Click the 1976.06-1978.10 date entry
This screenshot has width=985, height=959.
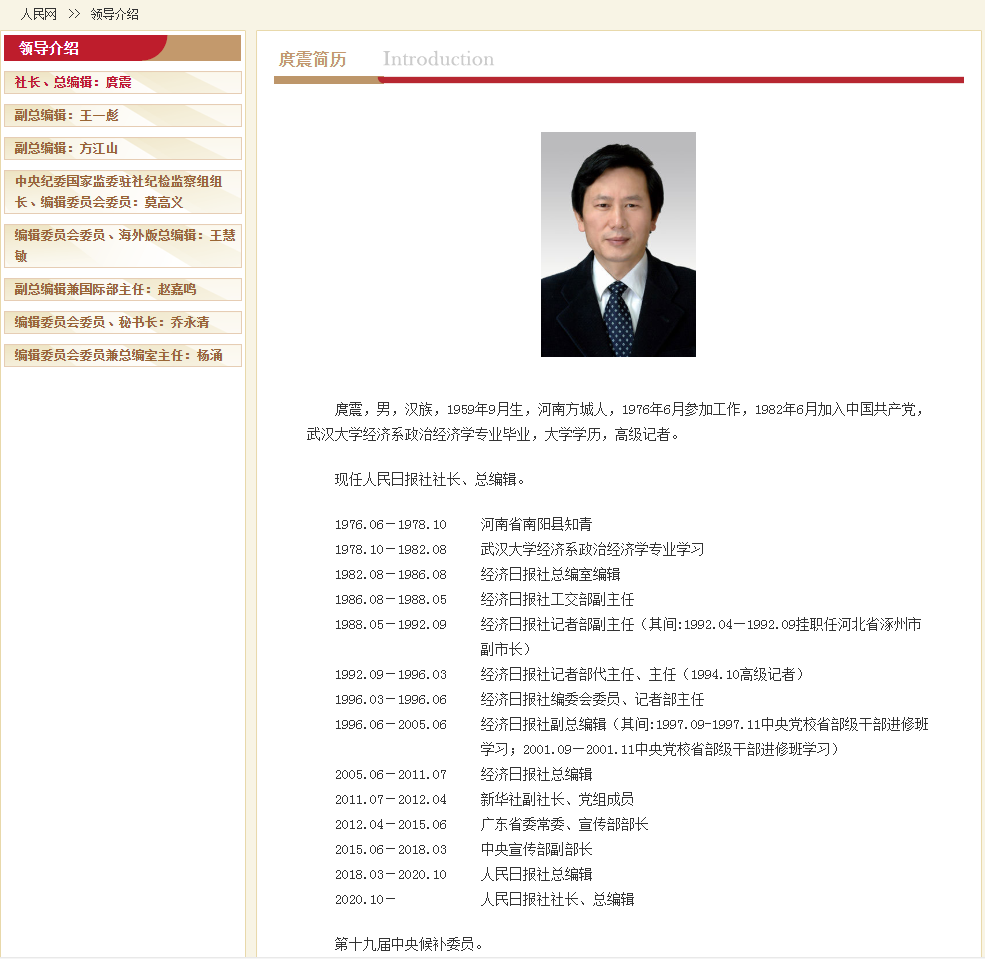coord(391,524)
